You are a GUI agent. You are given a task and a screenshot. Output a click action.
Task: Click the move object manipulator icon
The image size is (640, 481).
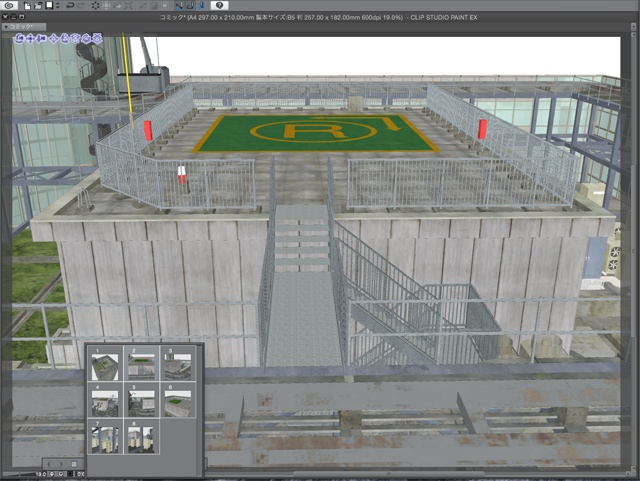[53, 39]
